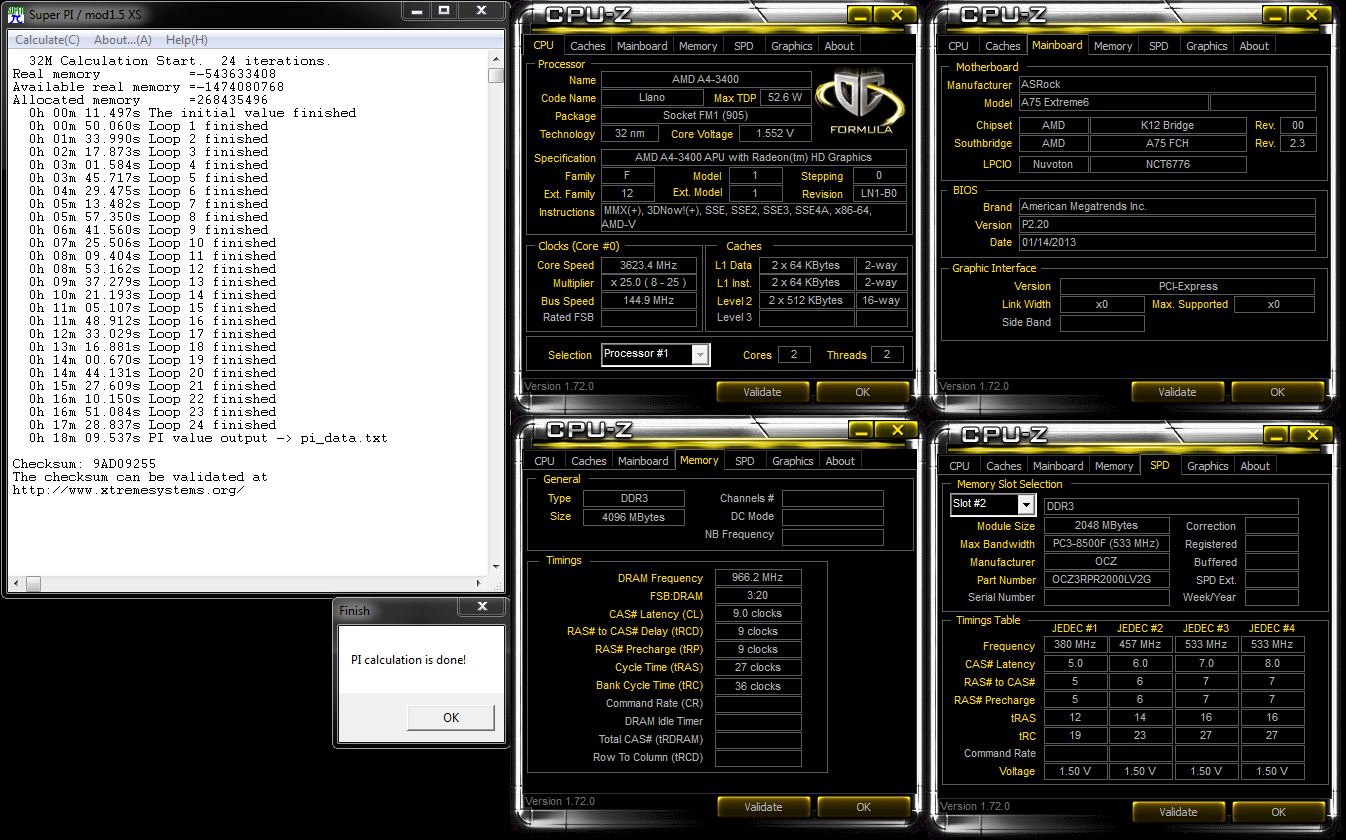The height and width of the screenshot is (840, 1346).
Task: Switch to Memory tab in CPU window
Action: pos(698,46)
